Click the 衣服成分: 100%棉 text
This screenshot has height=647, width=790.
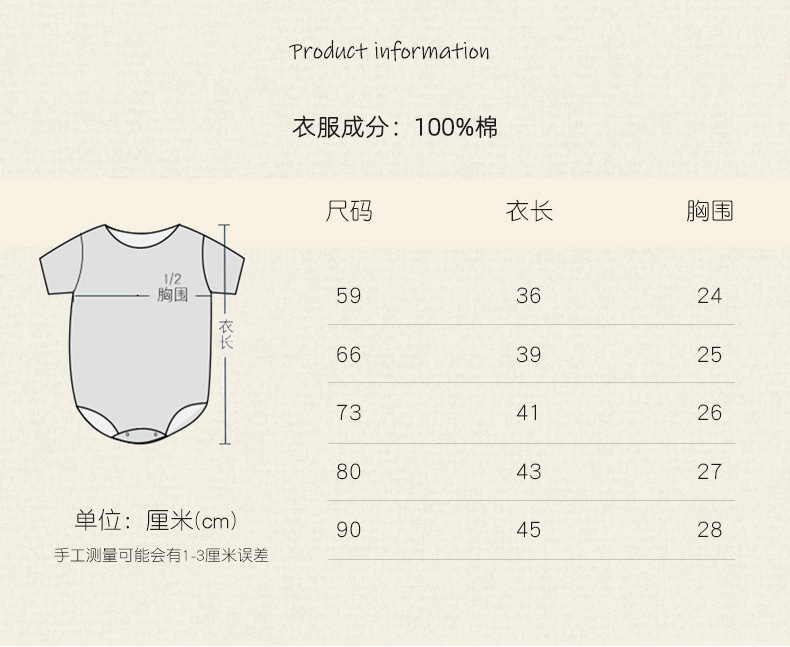tap(394, 128)
